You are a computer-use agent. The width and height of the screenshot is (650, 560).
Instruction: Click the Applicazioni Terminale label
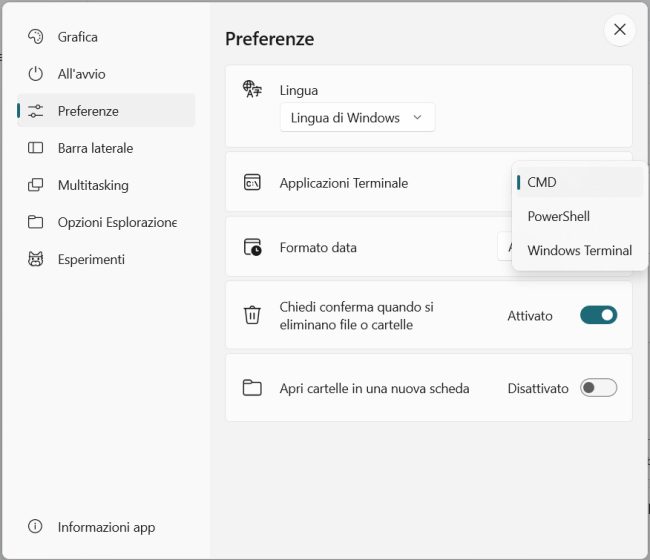tap(344, 183)
